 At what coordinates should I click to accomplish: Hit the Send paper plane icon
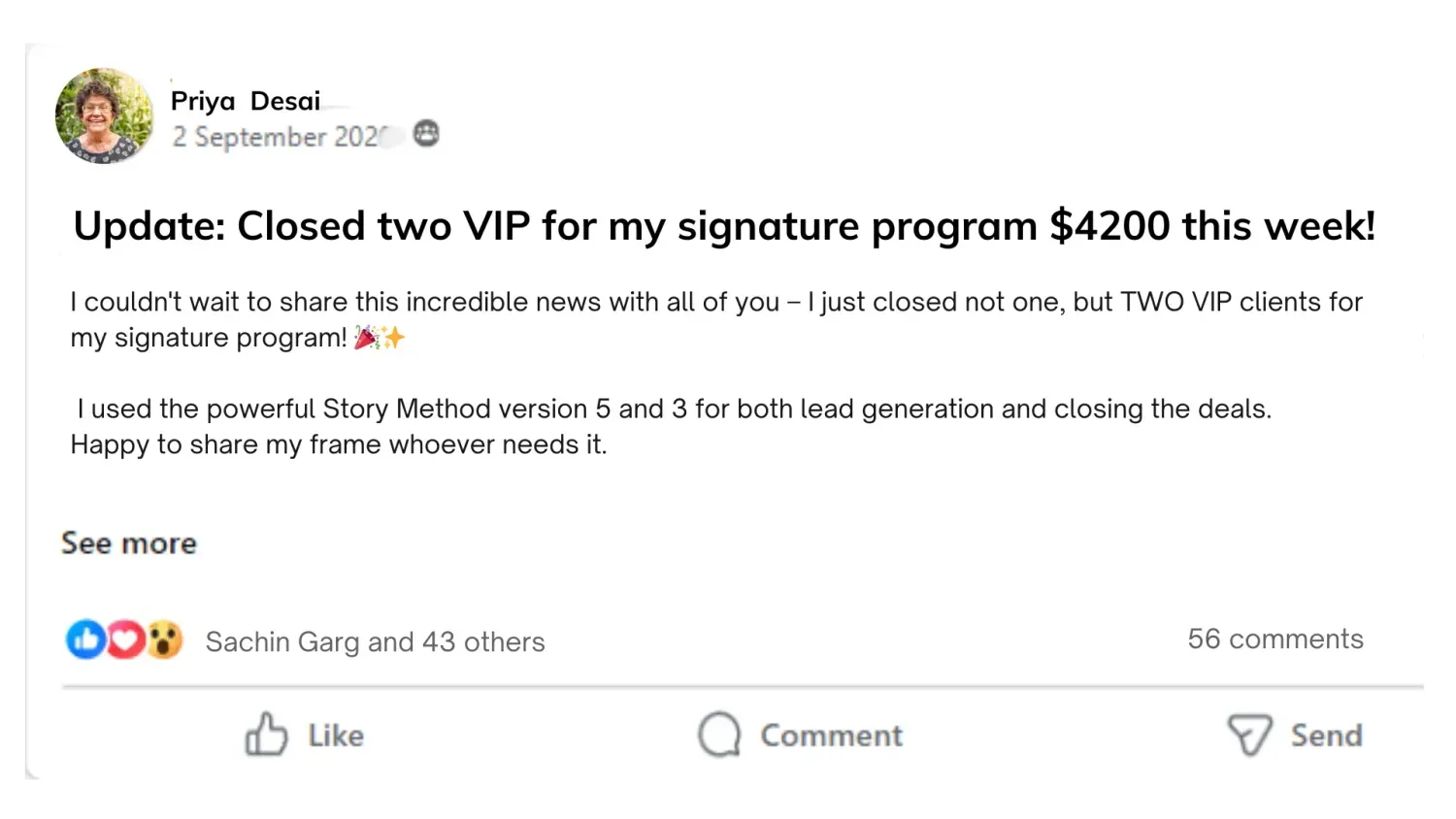click(x=1249, y=735)
